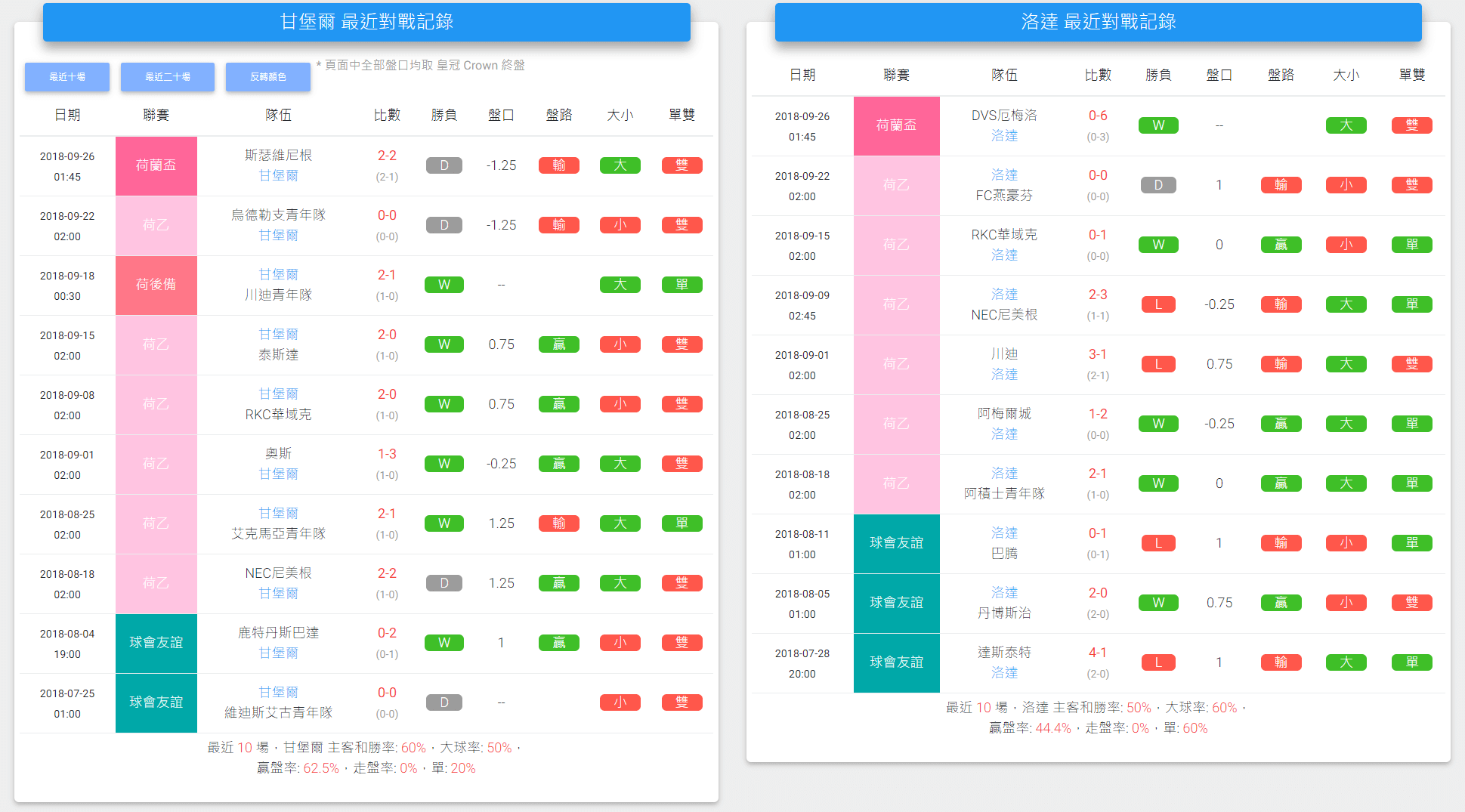Click the 小 badge in the 巴腾 match row

coord(1346,542)
